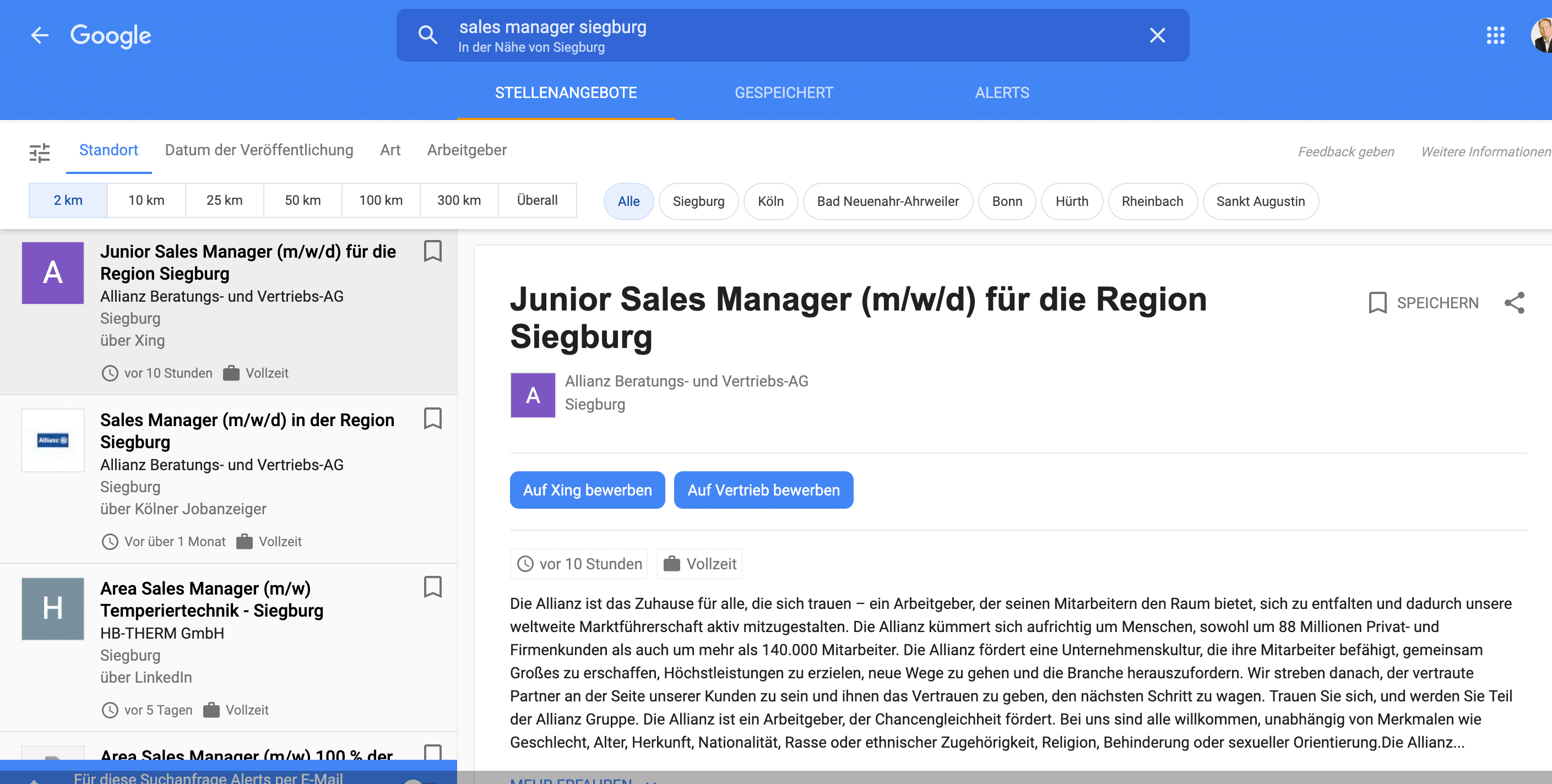Filter by Bad Neuenahr-Ahrweiler chip
The height and width of the screenshot is (784, 1552).
tap(887, 201)
